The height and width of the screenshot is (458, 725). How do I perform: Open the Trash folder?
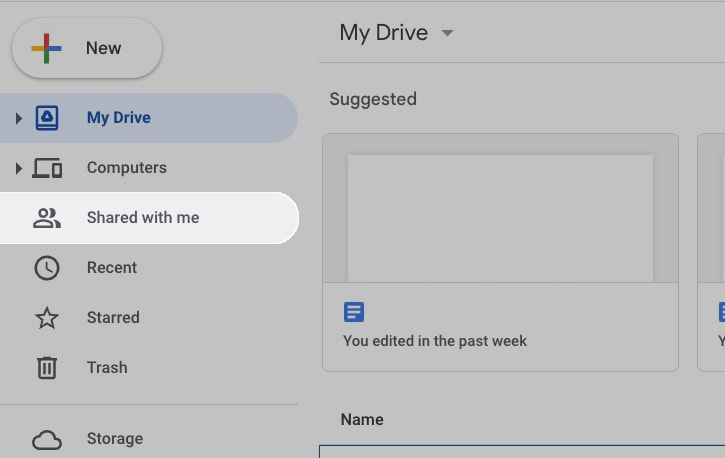point(148,367)
